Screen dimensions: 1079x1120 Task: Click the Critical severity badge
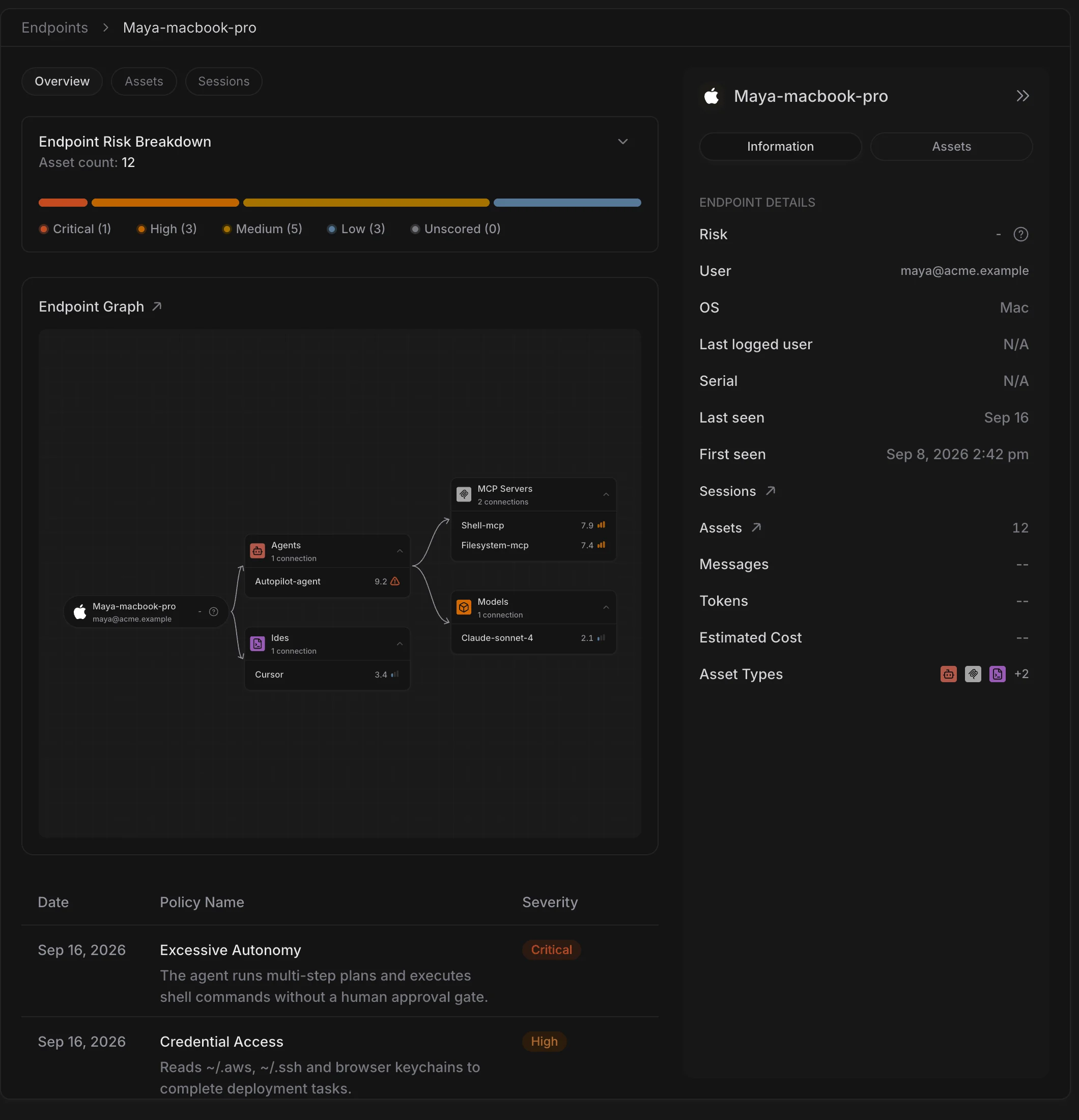point(551,950)
